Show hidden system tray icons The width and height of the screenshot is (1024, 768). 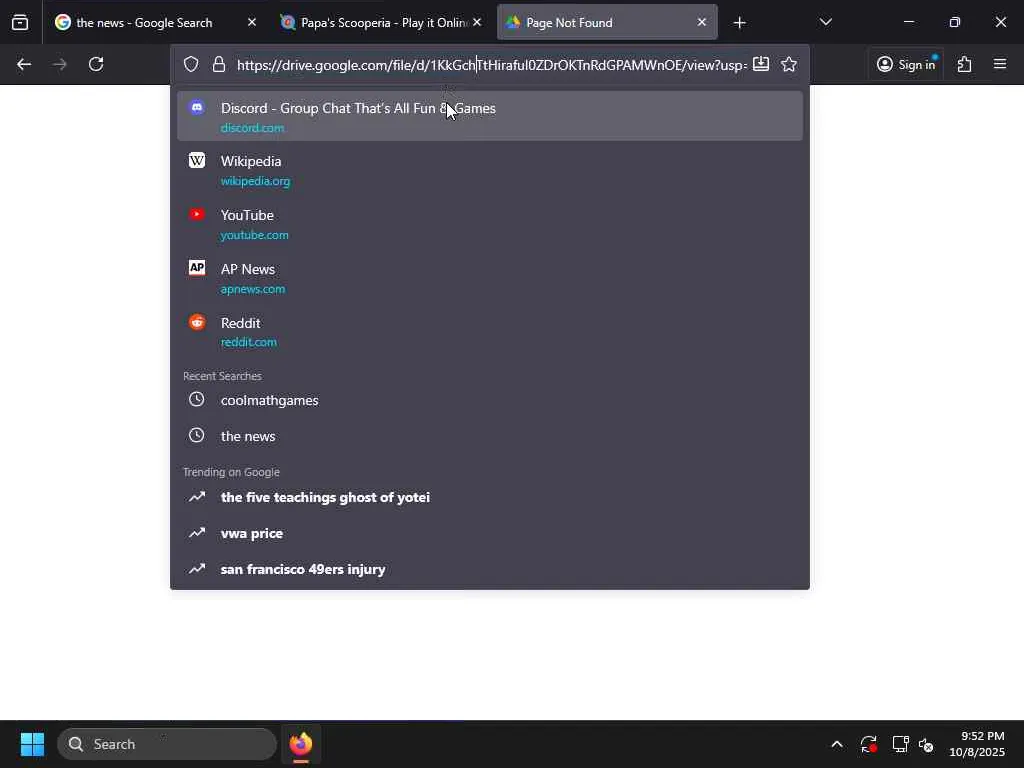pos(837,744)
